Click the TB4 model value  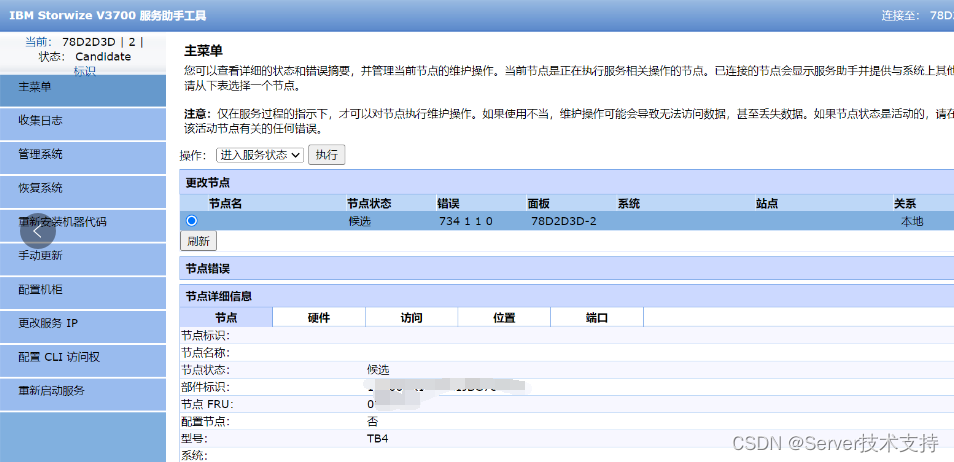[377, 438]
